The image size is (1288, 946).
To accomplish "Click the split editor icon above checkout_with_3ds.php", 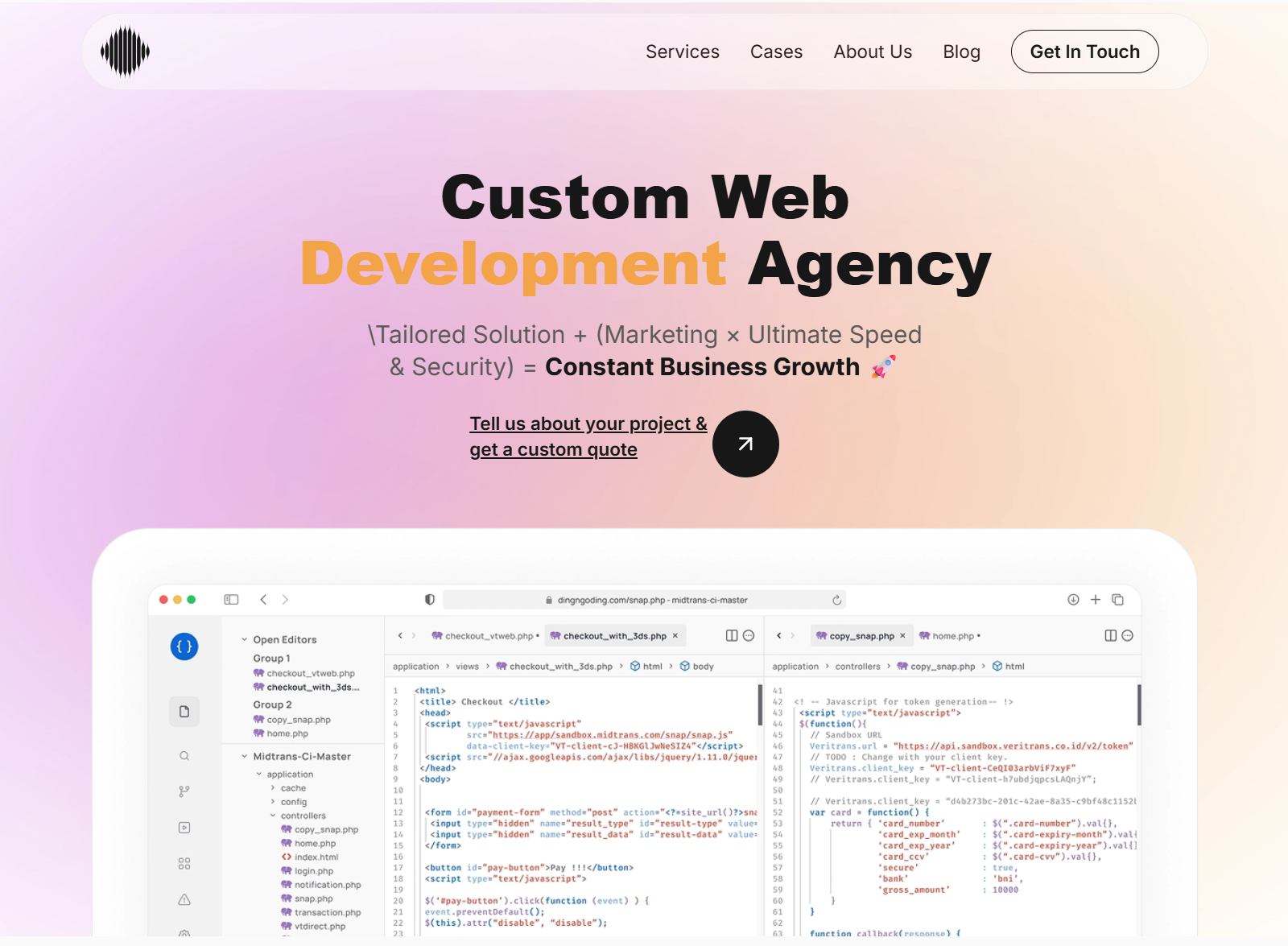I will click(x=732, y=635).
